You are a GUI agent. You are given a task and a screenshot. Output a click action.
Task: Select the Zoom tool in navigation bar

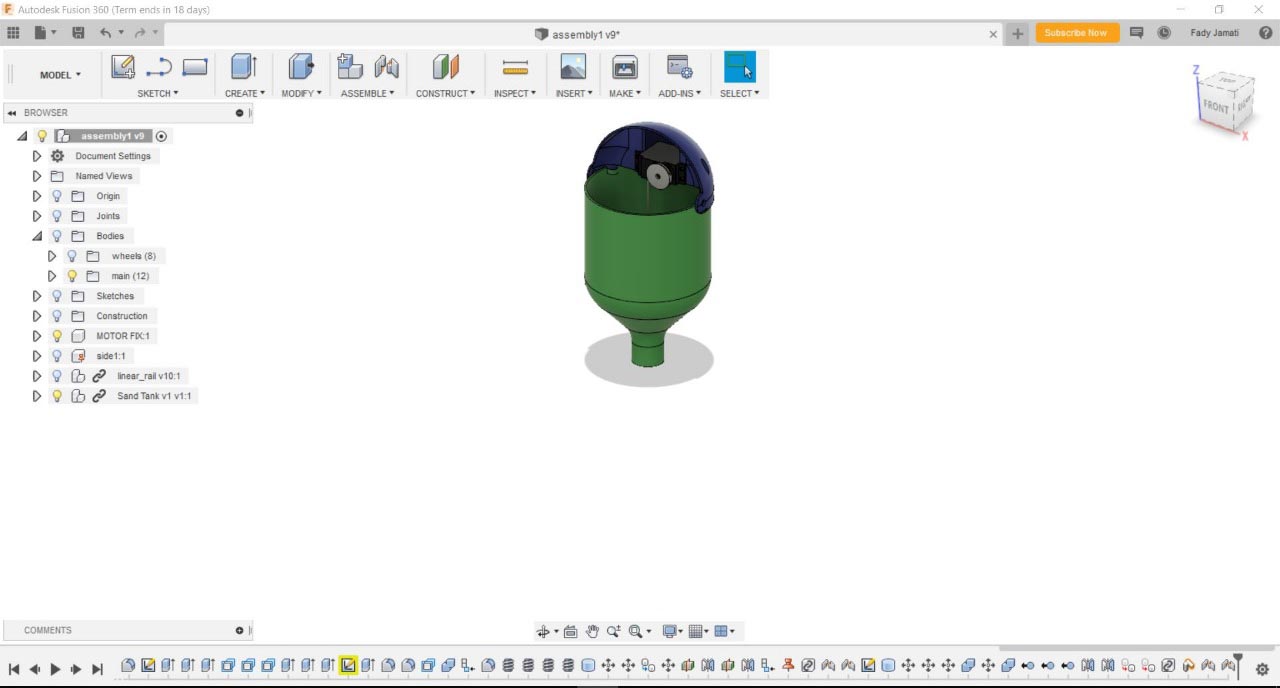(613, 631)
